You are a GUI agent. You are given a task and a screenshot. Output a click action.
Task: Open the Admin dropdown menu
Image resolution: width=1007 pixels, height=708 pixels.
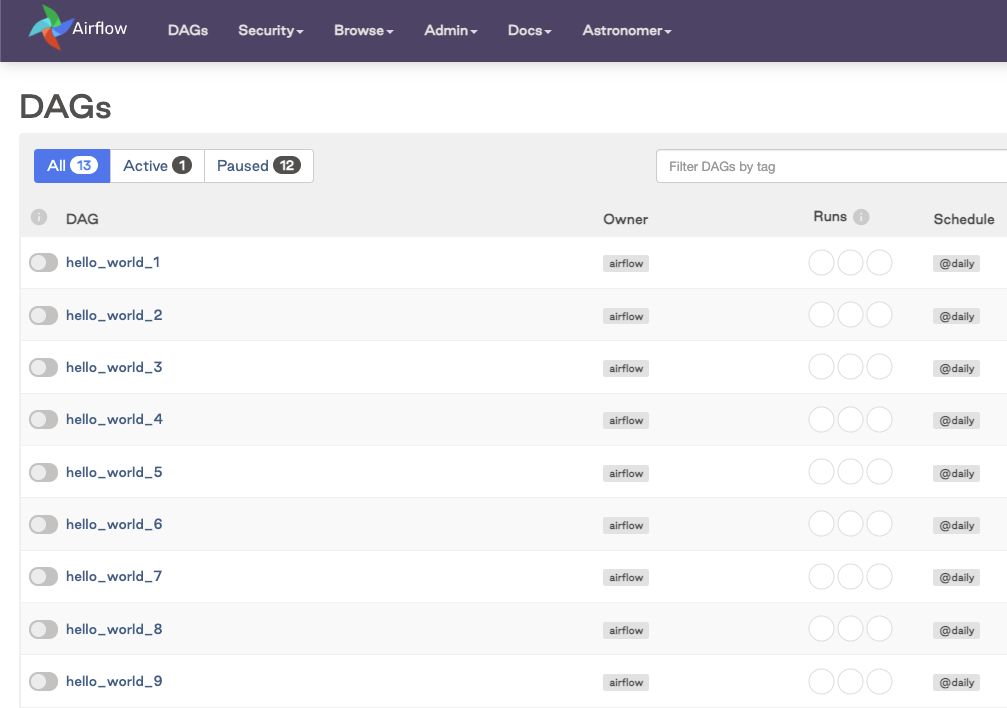point(450,30)
